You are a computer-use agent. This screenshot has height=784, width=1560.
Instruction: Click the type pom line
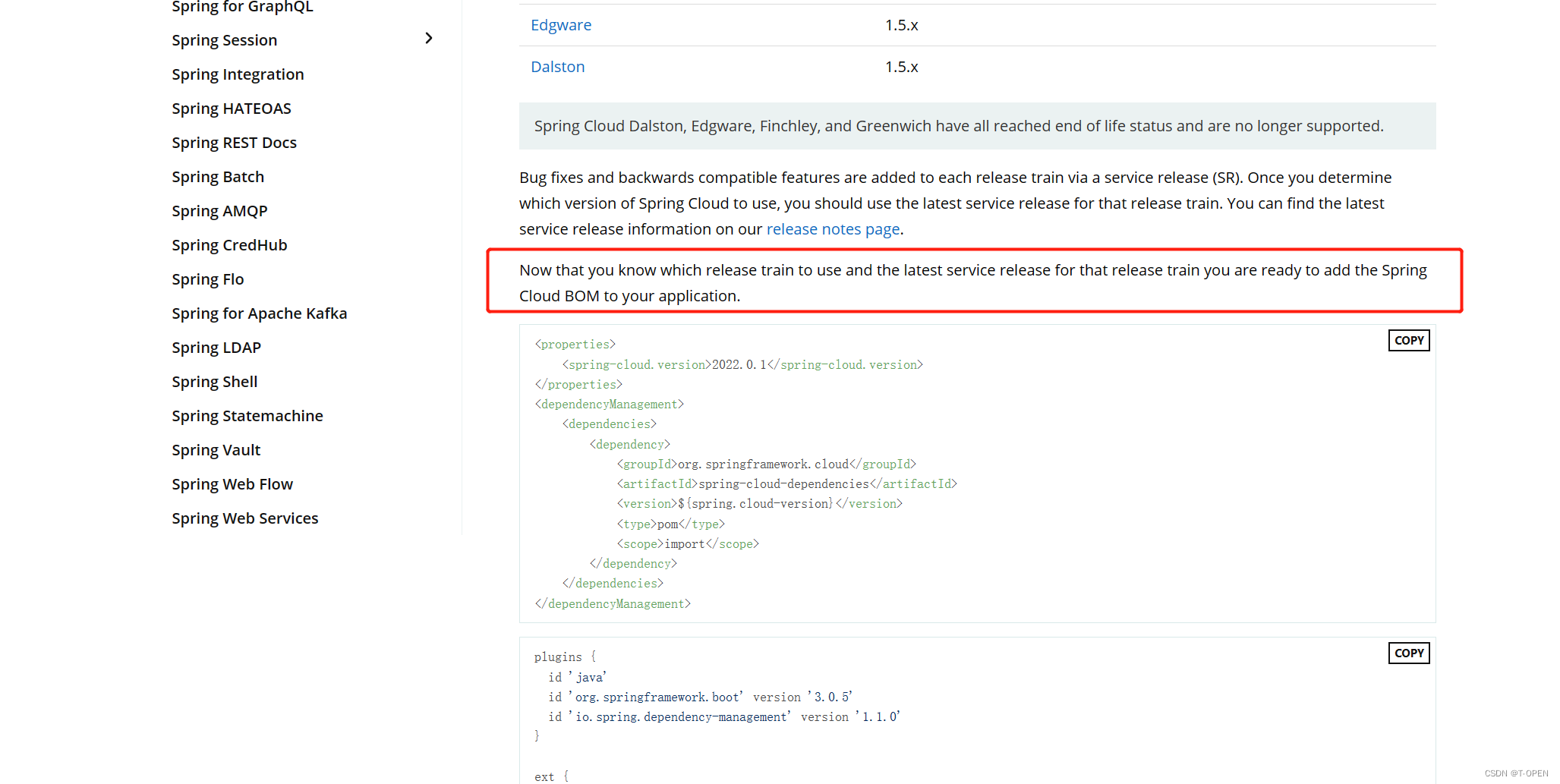point(670,524)
